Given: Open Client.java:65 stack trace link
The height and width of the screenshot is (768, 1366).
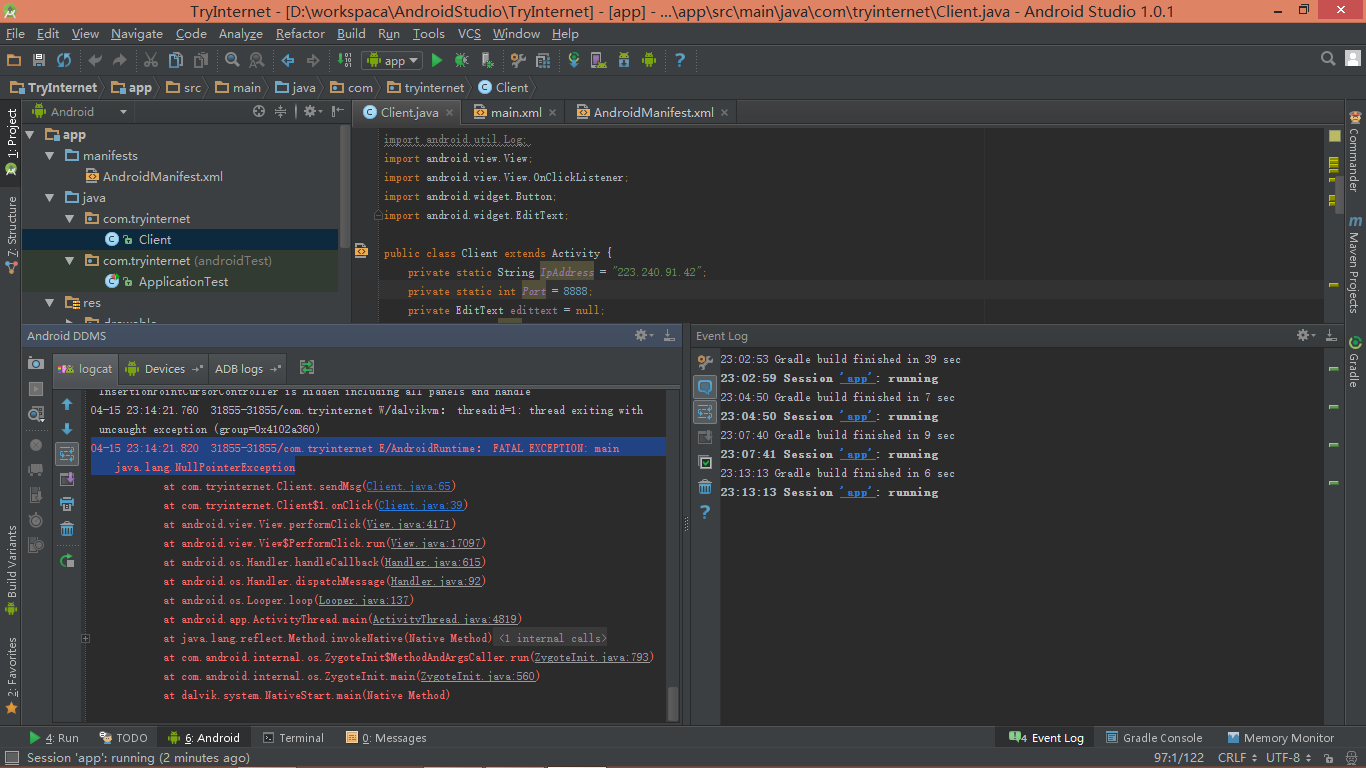Looking at the screenshot, I should 408,486.
